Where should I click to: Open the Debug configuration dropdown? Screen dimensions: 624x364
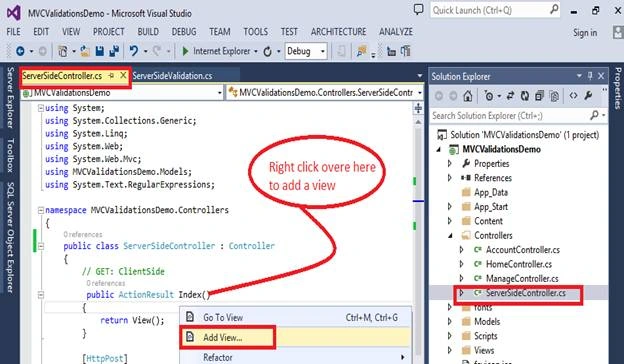323,52
